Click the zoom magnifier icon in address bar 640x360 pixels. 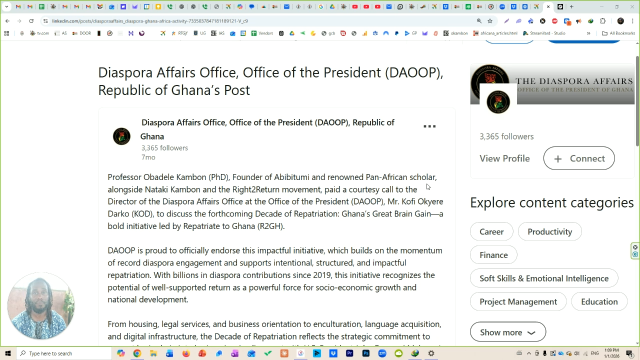coord(479,21)
